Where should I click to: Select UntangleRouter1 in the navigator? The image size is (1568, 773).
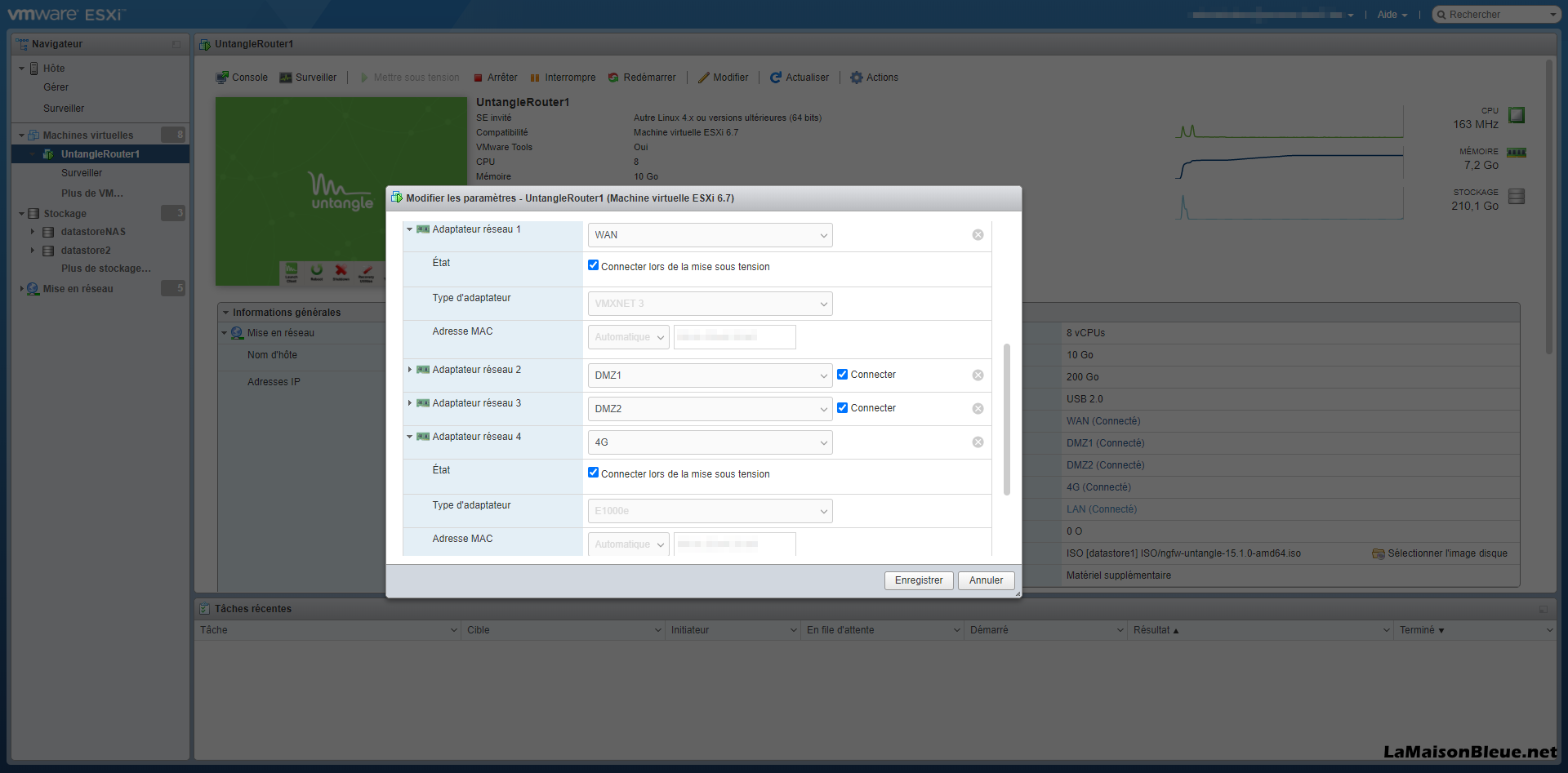point(100,154)
